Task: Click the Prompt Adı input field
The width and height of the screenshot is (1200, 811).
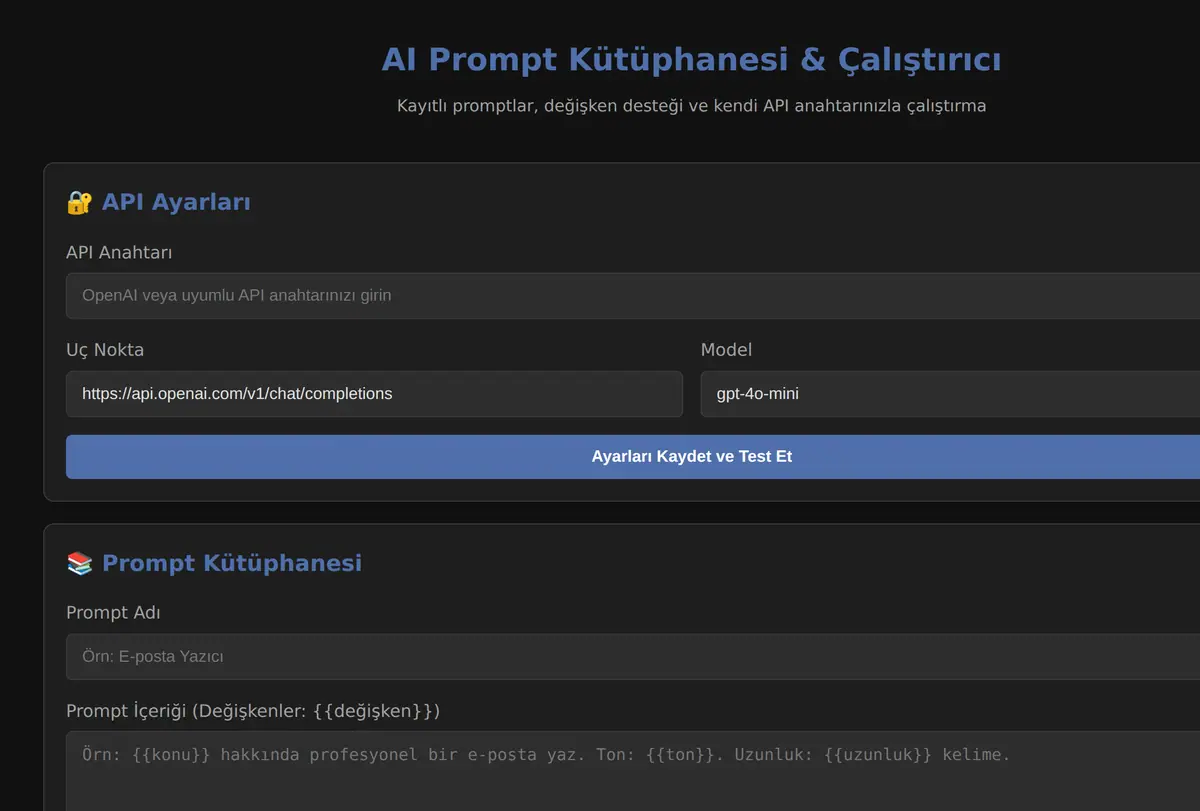Action: [x=633, y=657]
